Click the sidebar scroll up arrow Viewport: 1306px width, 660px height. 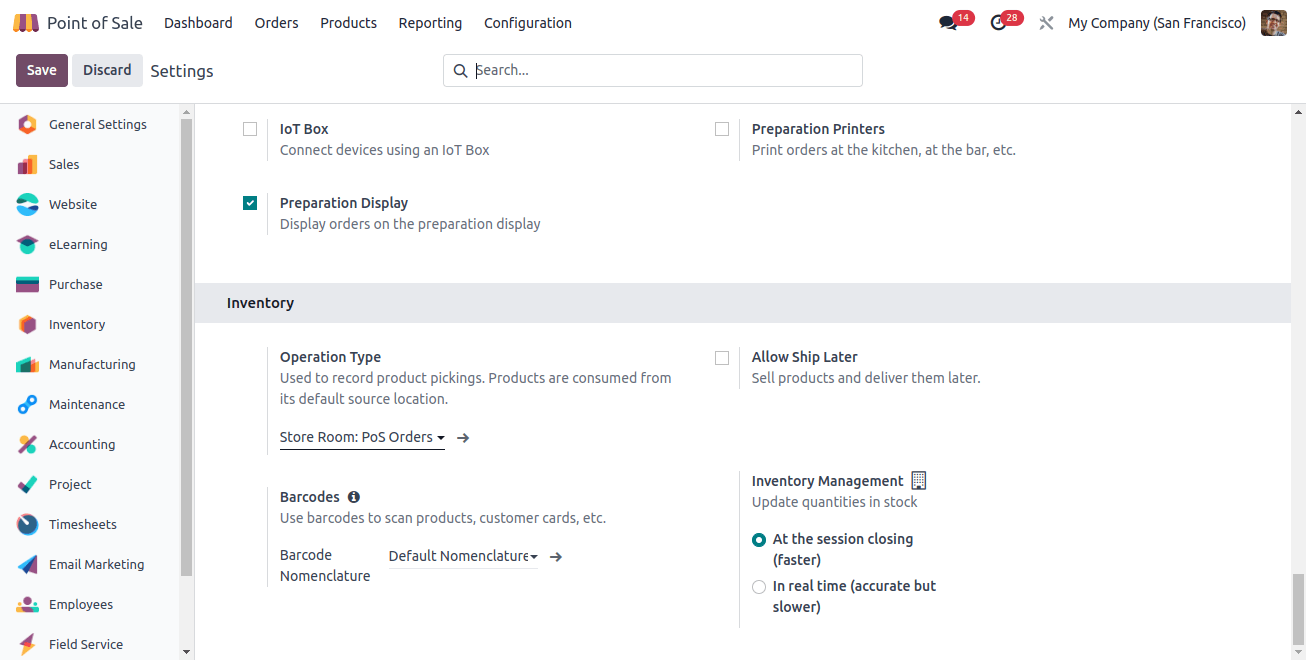click(x=186, y=111)
